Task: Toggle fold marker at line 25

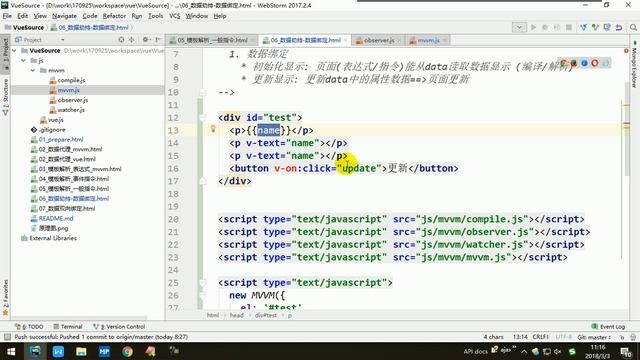Action: click(203, 283)
